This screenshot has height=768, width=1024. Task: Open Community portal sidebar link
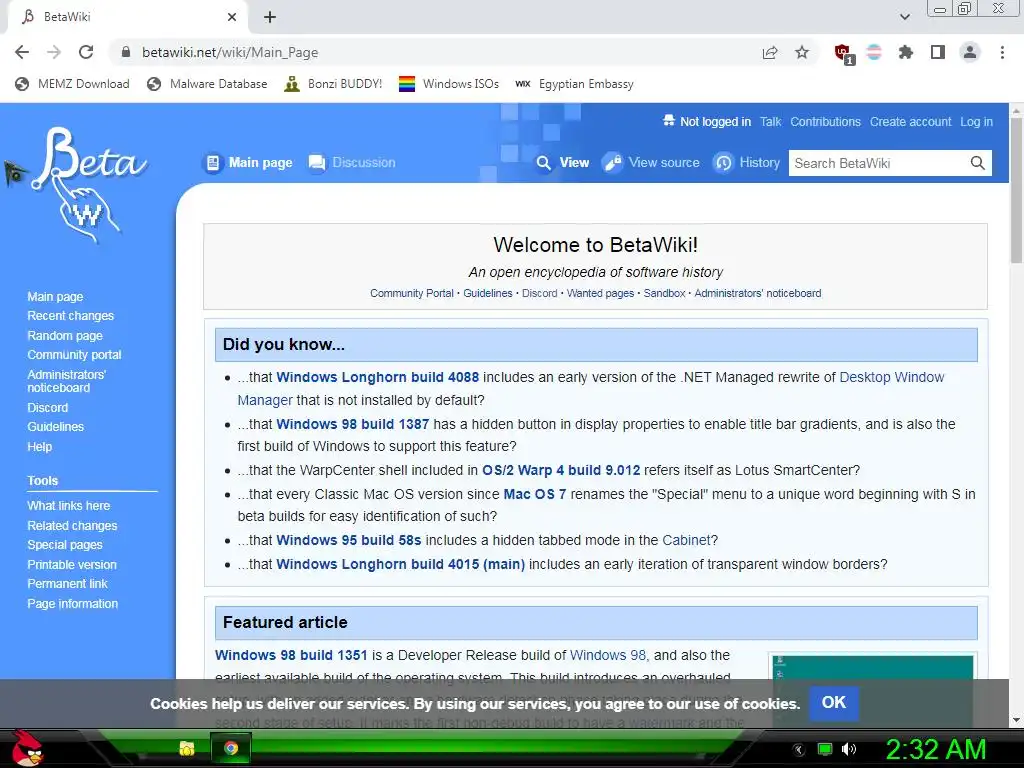click(x=74, y=355)
